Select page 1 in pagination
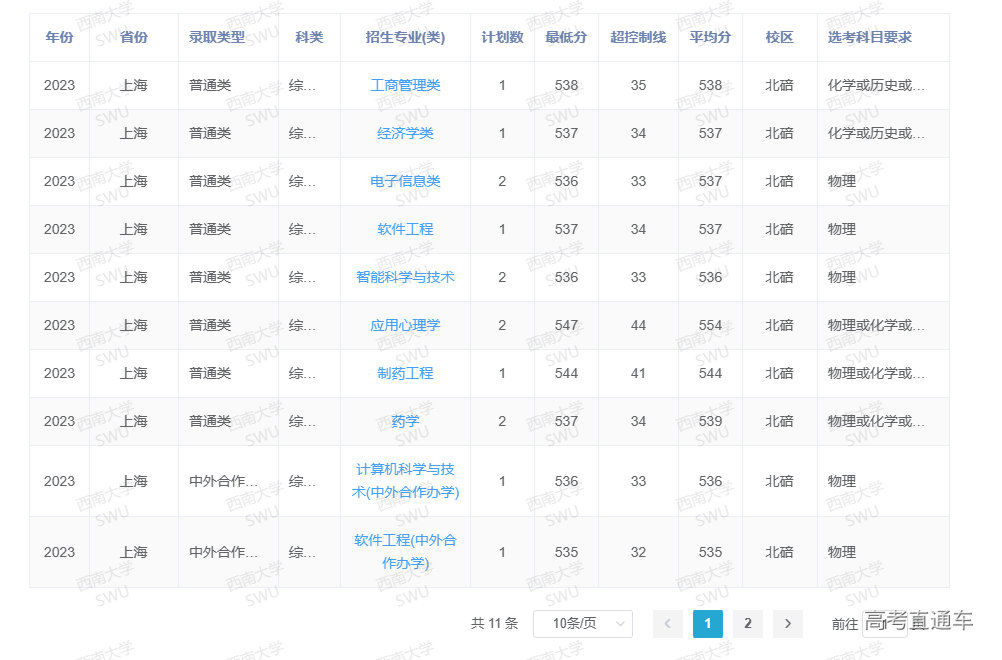Image resolution: width=1002 pixels, height=660 pixels. [708, 624]
